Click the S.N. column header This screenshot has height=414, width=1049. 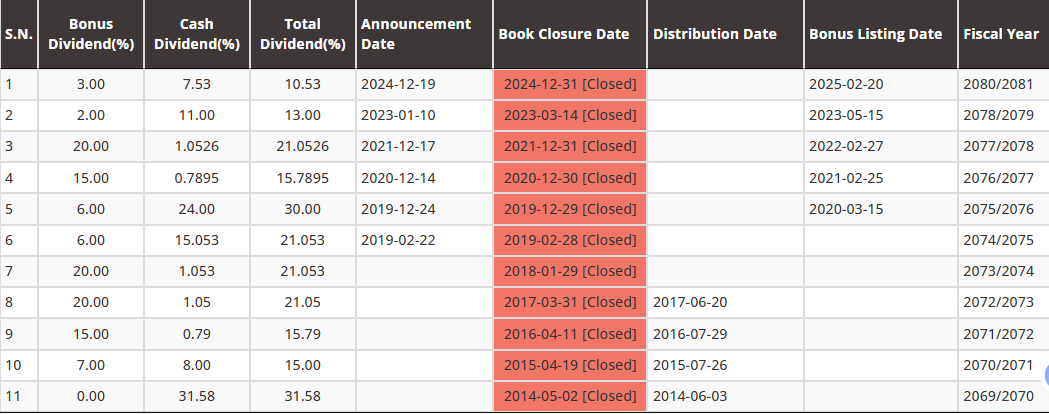pos(18,34)
